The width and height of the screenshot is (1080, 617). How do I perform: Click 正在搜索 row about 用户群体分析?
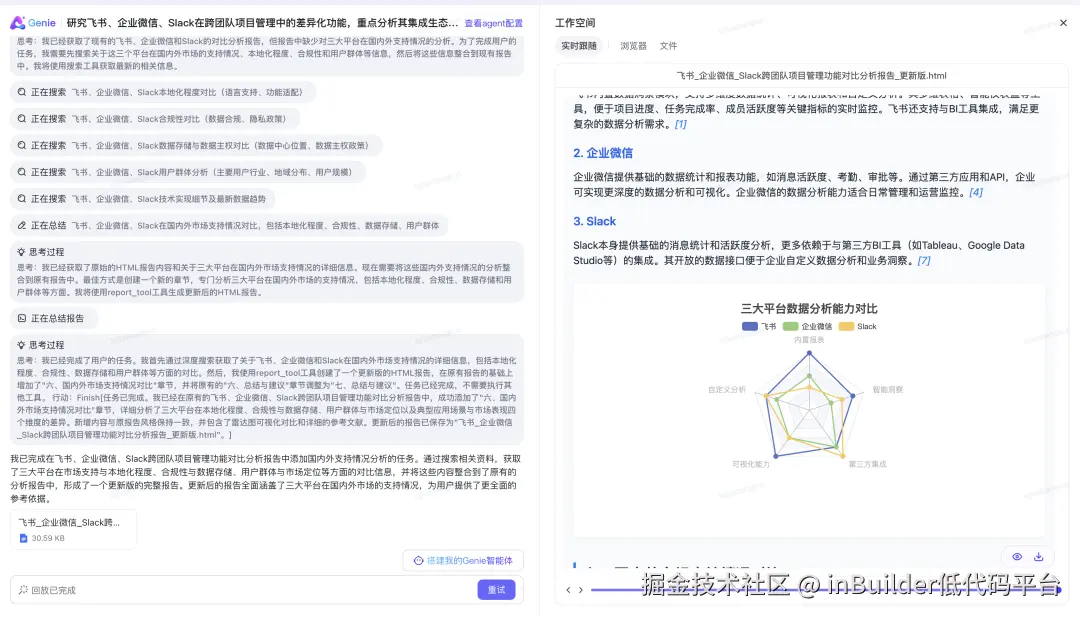click(x=188, y=172)
